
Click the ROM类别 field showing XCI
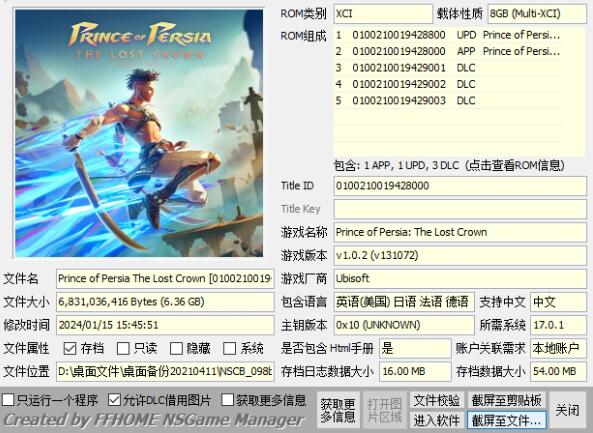pyautogui.click(x=383, y=14)
